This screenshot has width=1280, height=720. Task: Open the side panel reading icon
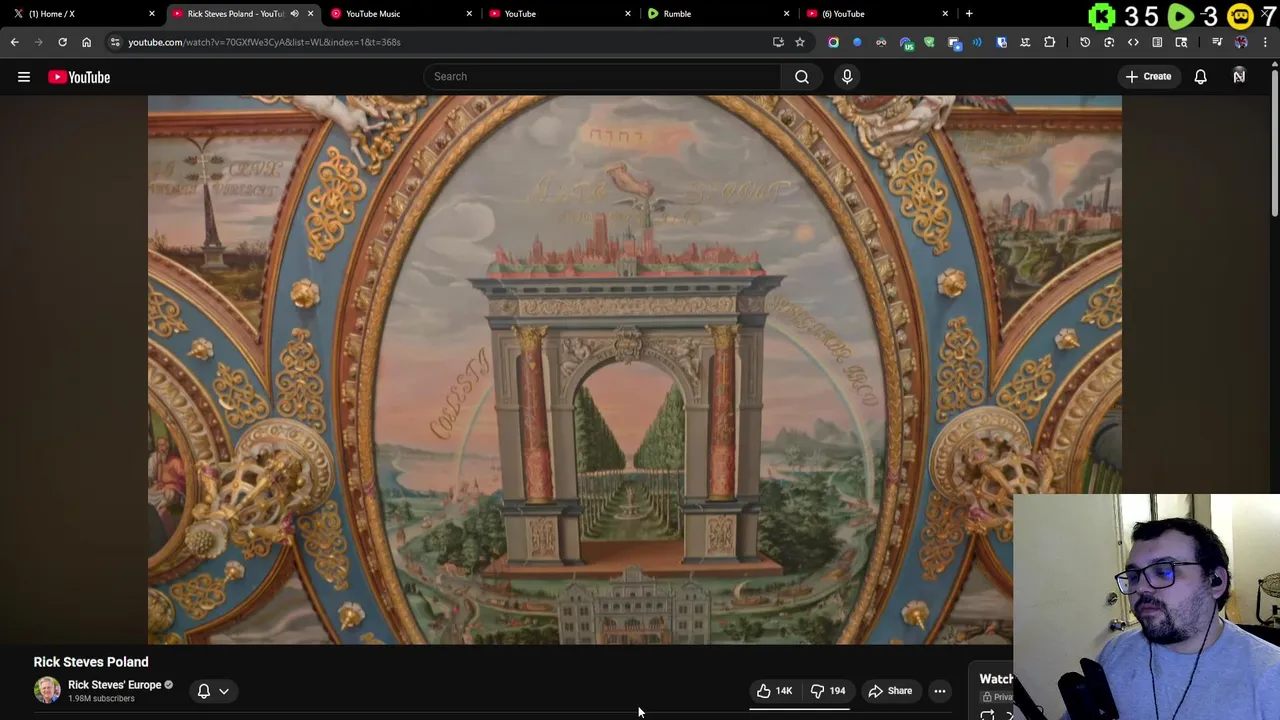pos(1157,42)
